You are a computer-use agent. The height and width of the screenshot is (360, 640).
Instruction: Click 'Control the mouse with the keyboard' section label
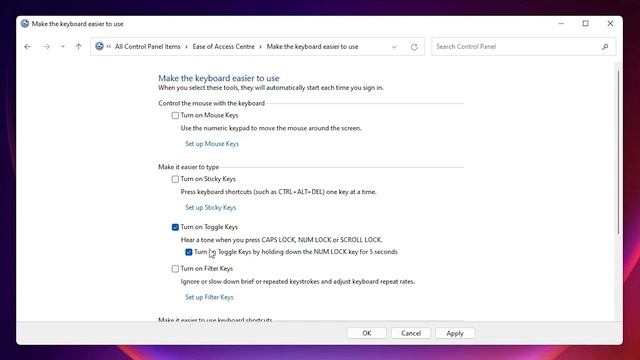click(211, 103)
